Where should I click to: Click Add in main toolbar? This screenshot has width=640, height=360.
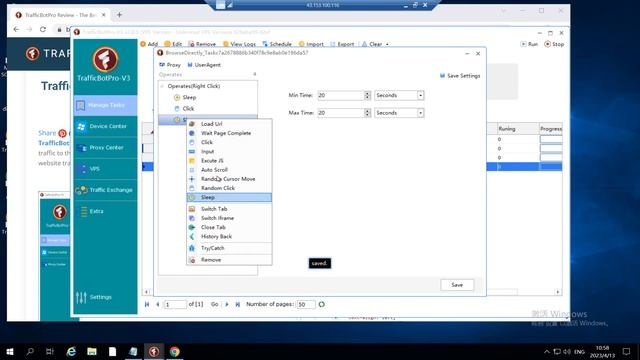point(149,44)
